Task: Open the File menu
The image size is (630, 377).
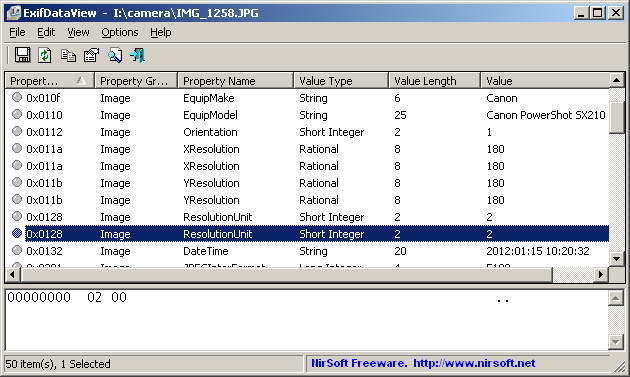Action: (x=17, y=32)
